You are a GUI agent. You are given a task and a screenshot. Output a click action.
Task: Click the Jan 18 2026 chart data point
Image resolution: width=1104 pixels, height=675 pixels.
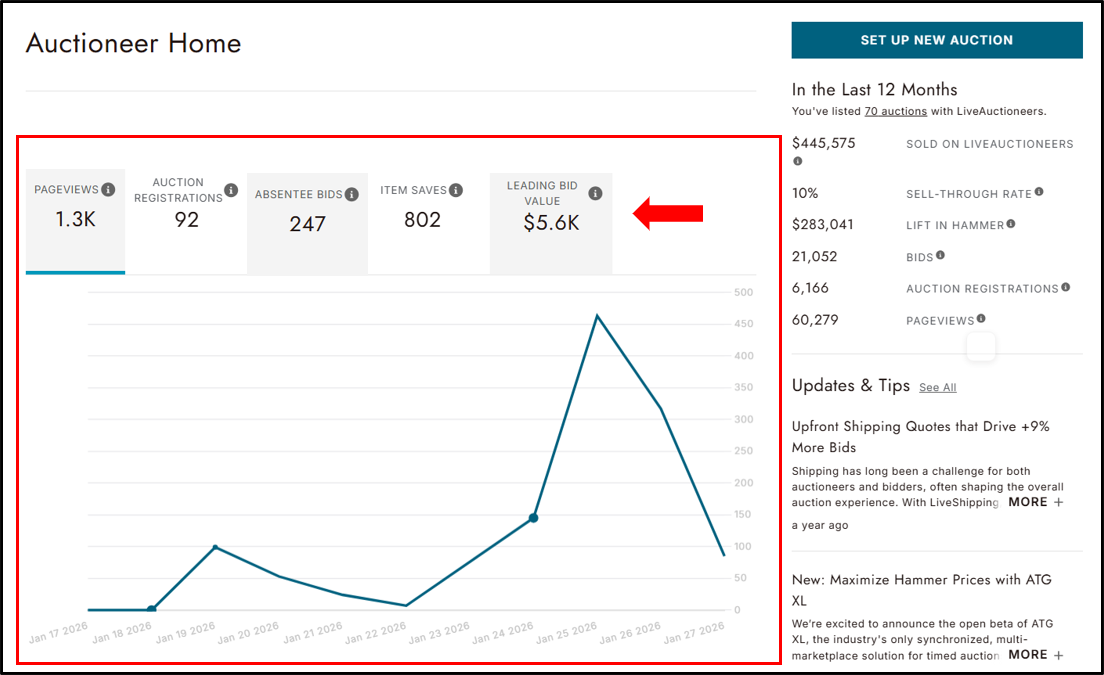pos(151,609)
